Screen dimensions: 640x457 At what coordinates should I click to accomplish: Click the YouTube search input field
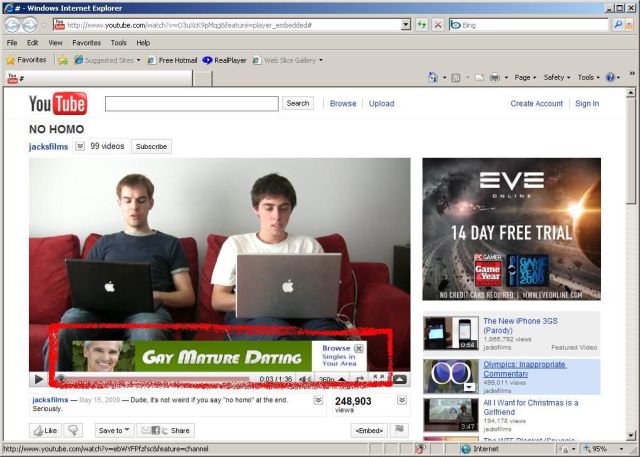(189, 103)
